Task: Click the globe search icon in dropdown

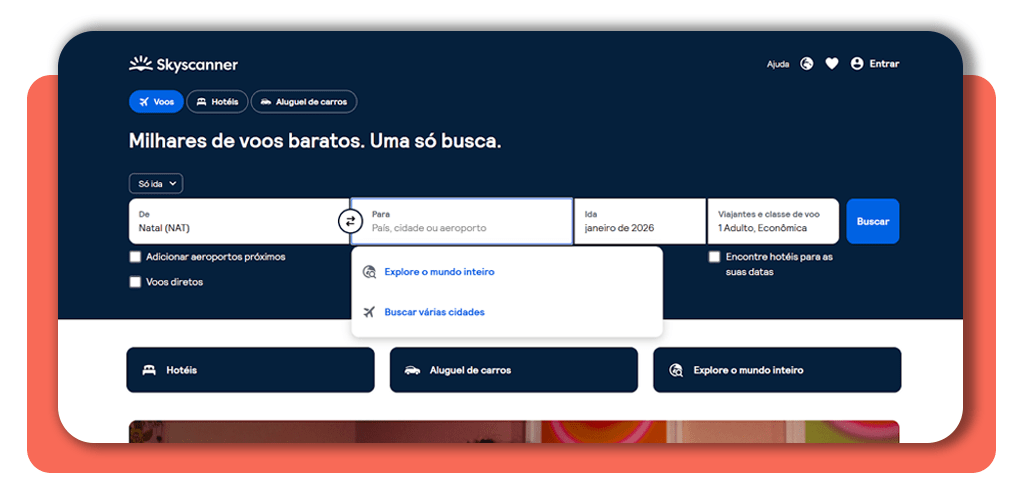Action: 369,272
